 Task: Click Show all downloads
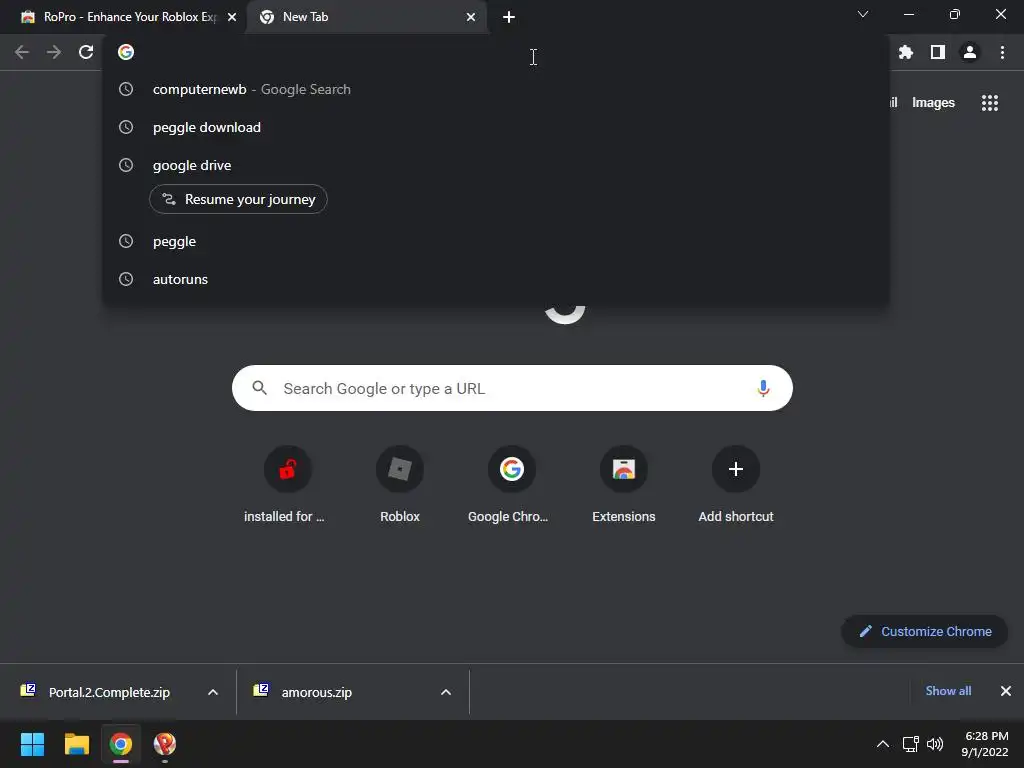[x=948, y=691]
